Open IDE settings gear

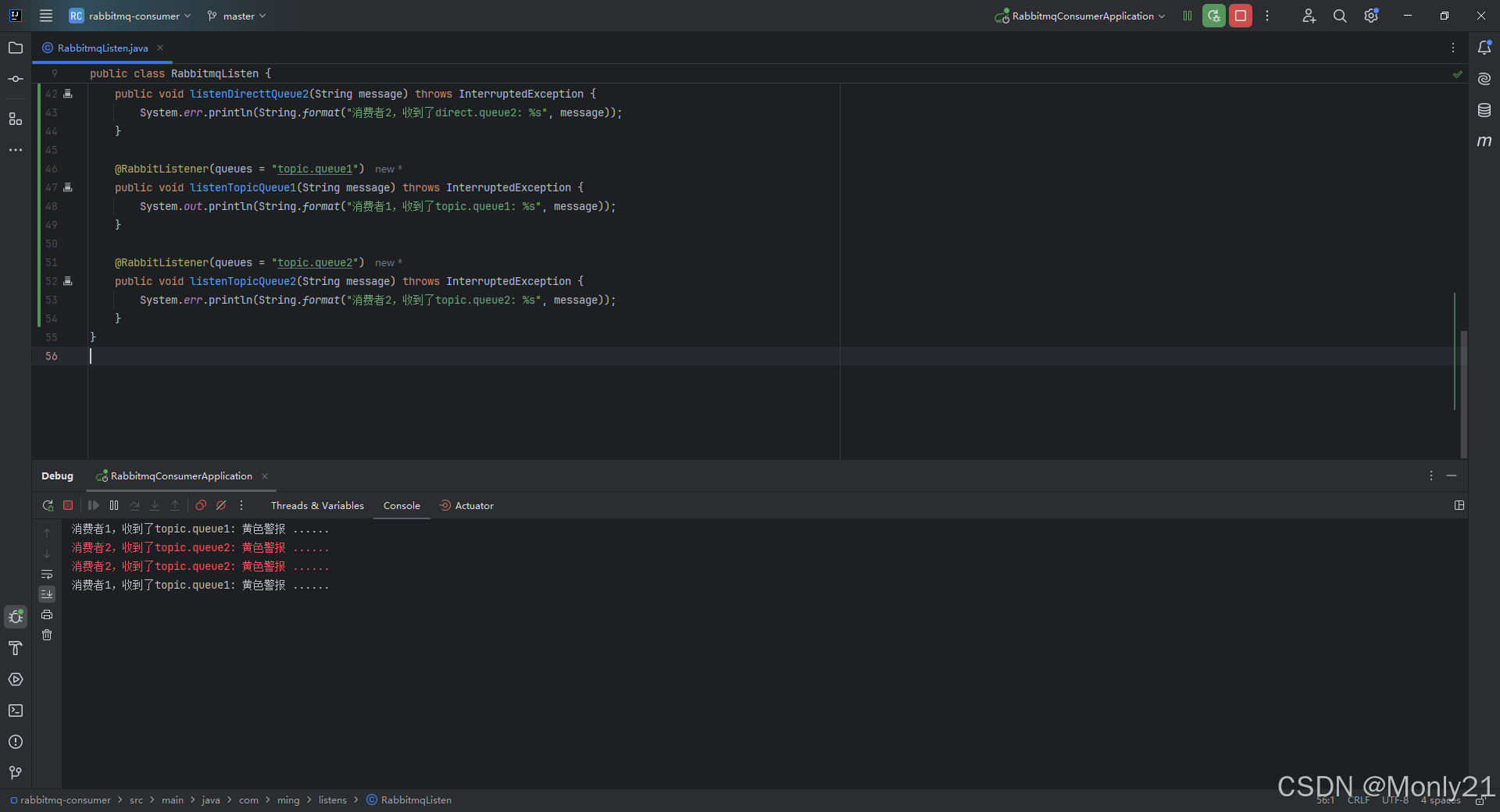coord(1371,16)
